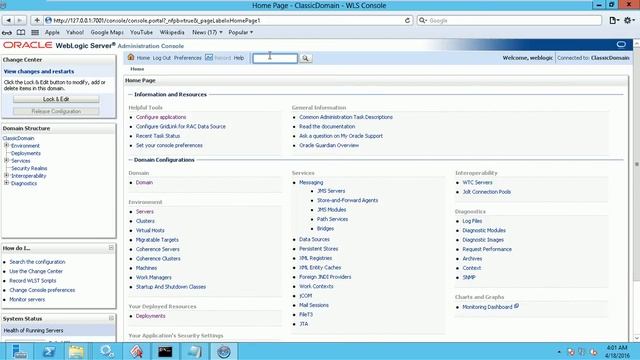Open Server Manager from the taskbar
The image size is (640, 360).
pos(19,351)
